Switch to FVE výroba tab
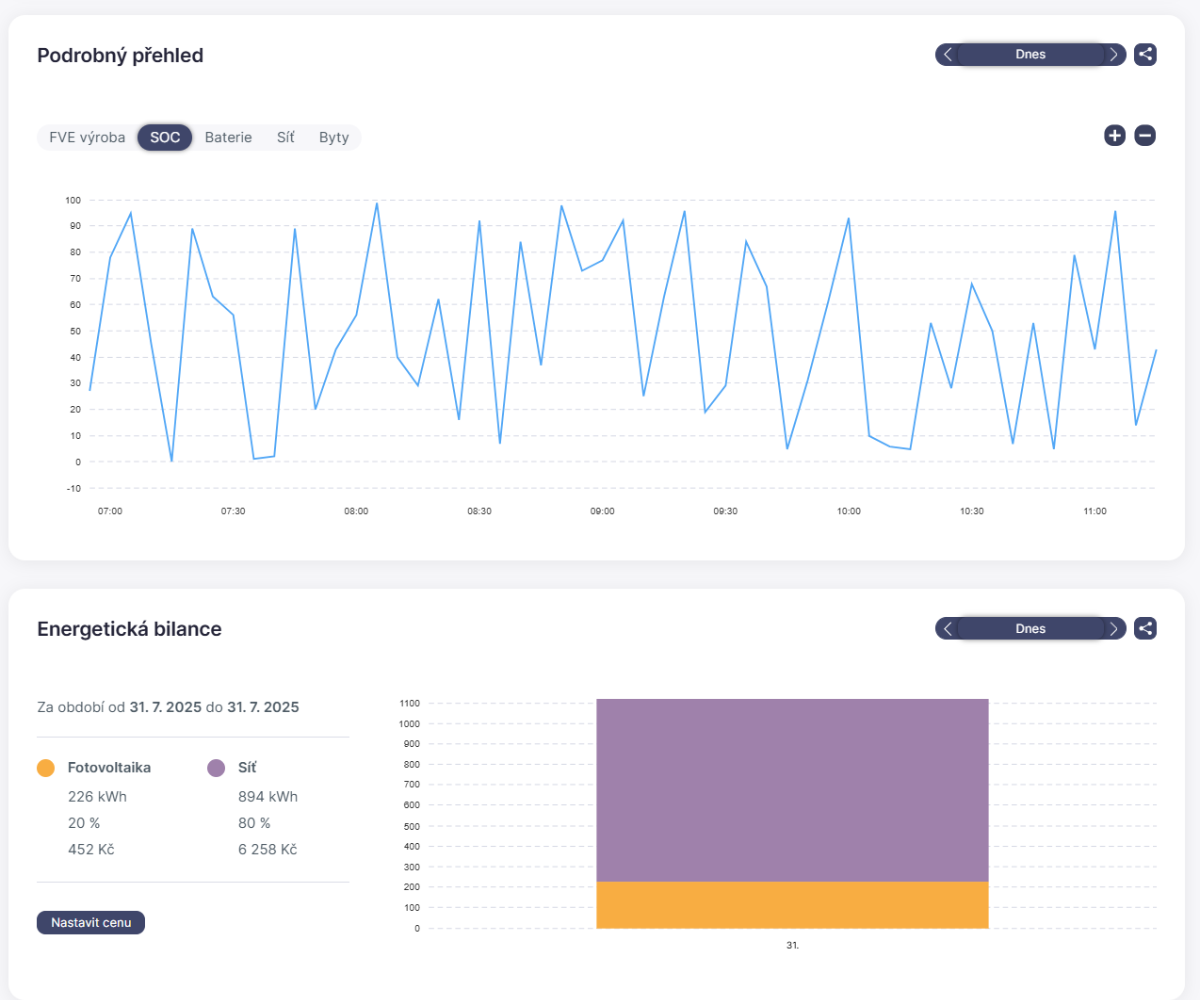This screenshot has height=1000, width=1200. [x=87, y=138]
